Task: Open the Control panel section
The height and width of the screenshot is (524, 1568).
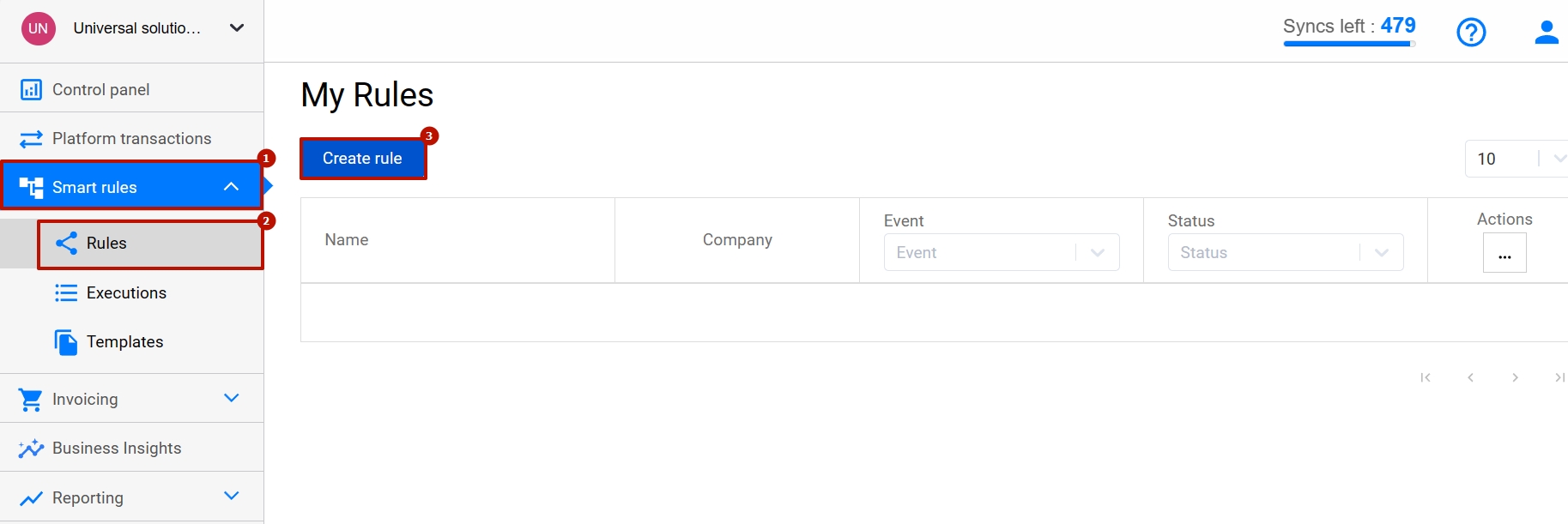Action: (100, 88)
